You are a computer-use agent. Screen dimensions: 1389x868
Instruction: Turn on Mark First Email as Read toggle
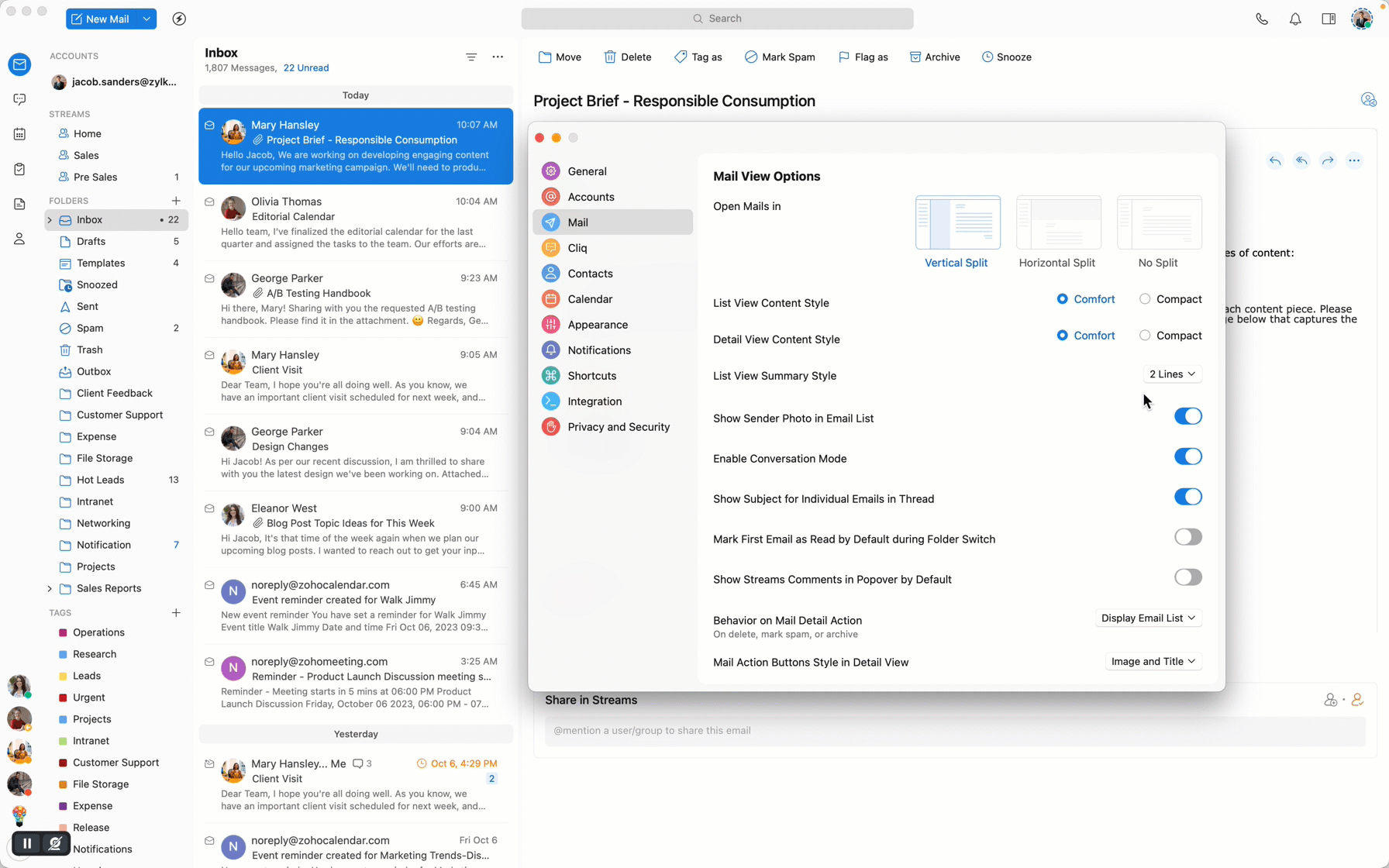pyautogui.click(x=1187, y=538)
